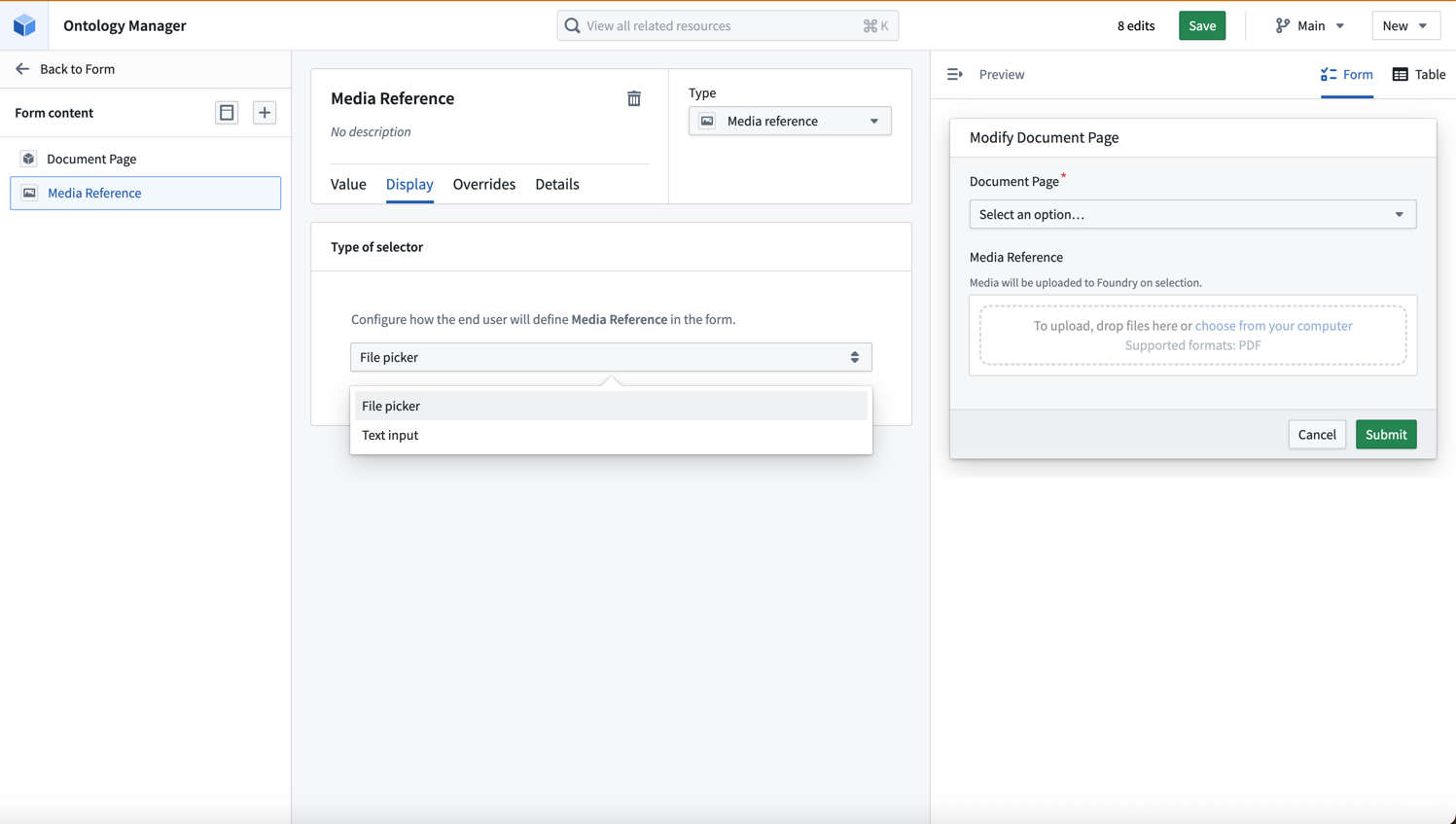The width and height of the screenshot is (1456, 824).
Task: Open the Main branch dropdown
Action: 1310,25
